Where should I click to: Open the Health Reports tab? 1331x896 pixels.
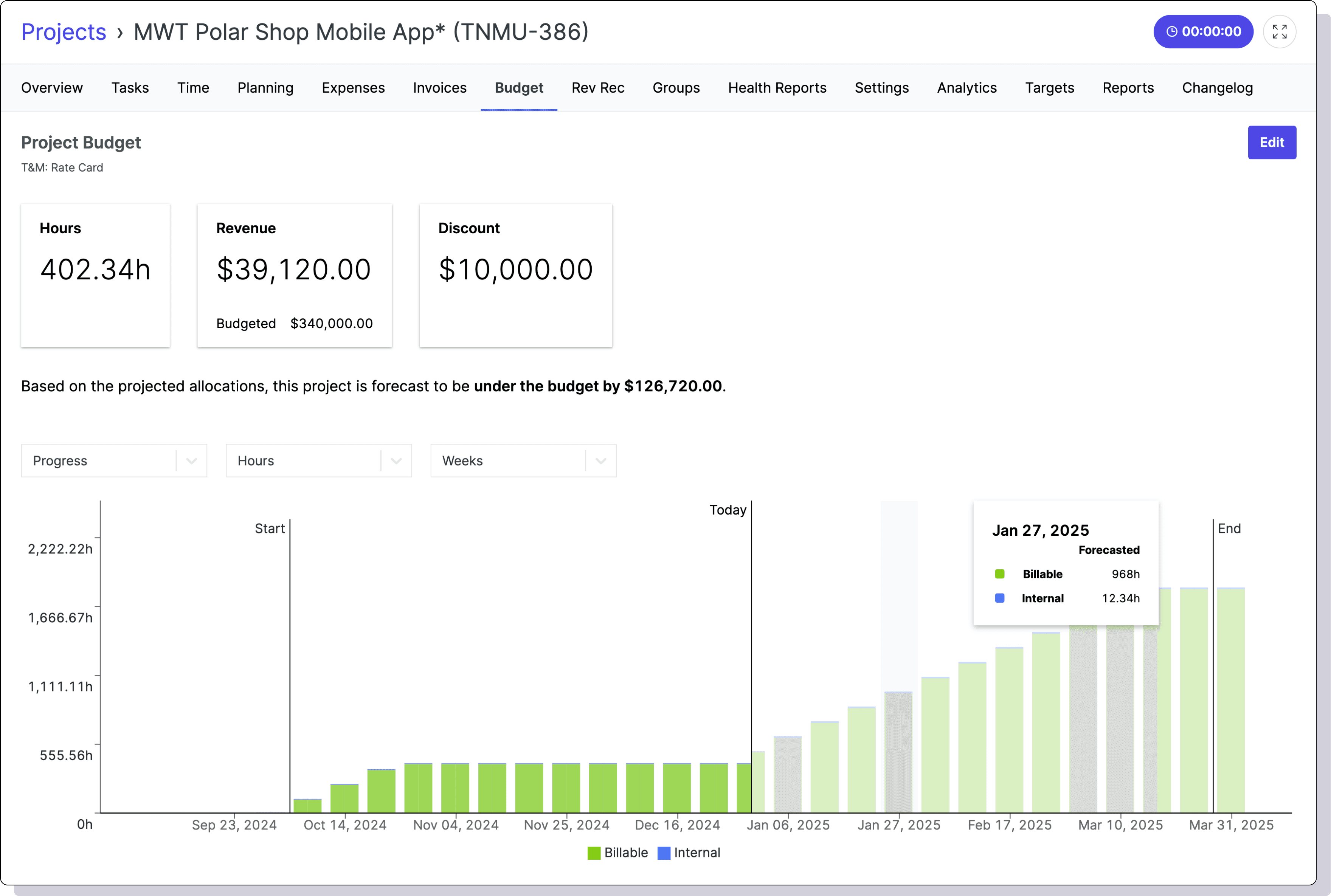(x=777, y=87)
